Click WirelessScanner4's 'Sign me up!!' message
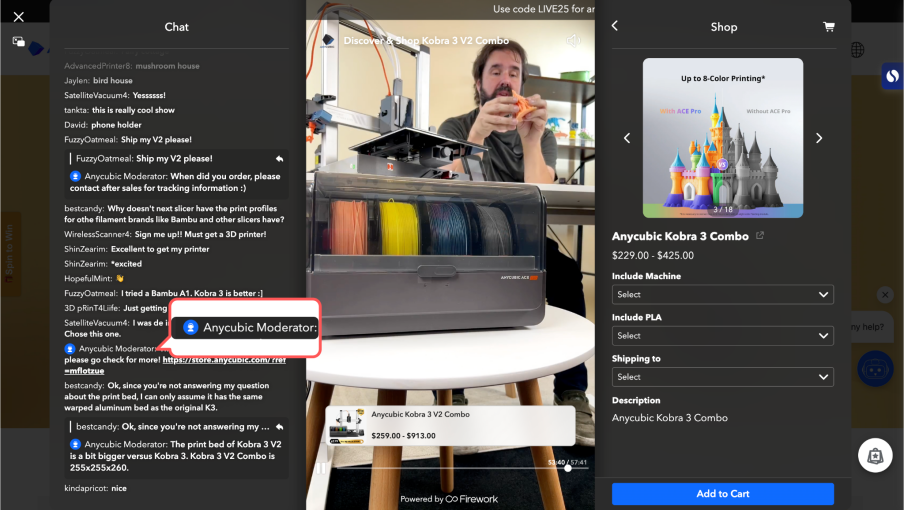The height and width of the screenshot is (510, 904). (165, 235)
